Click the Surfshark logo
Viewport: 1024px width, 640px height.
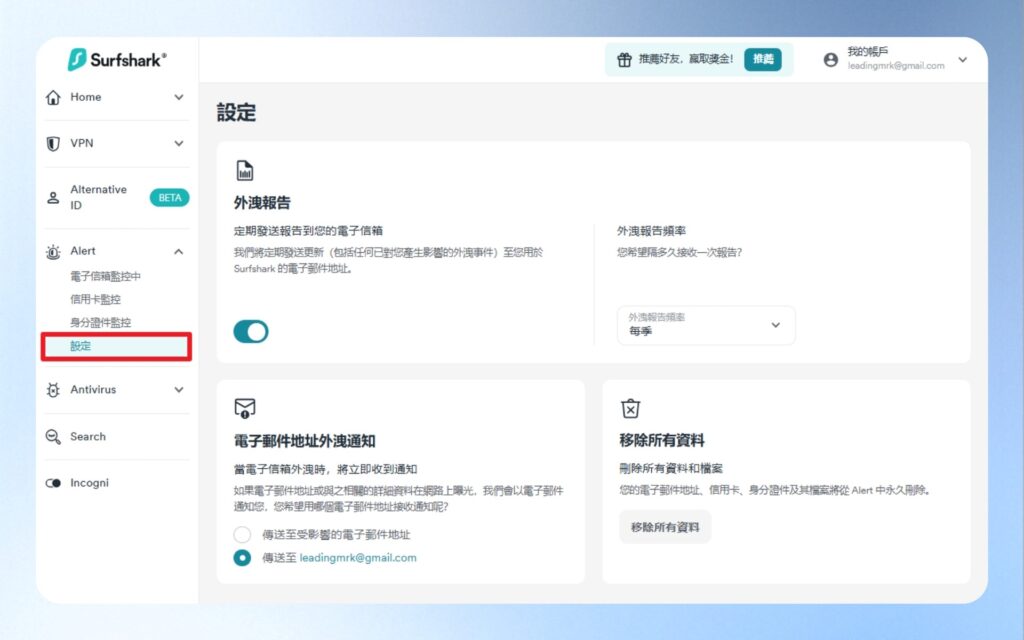[118, 59]
